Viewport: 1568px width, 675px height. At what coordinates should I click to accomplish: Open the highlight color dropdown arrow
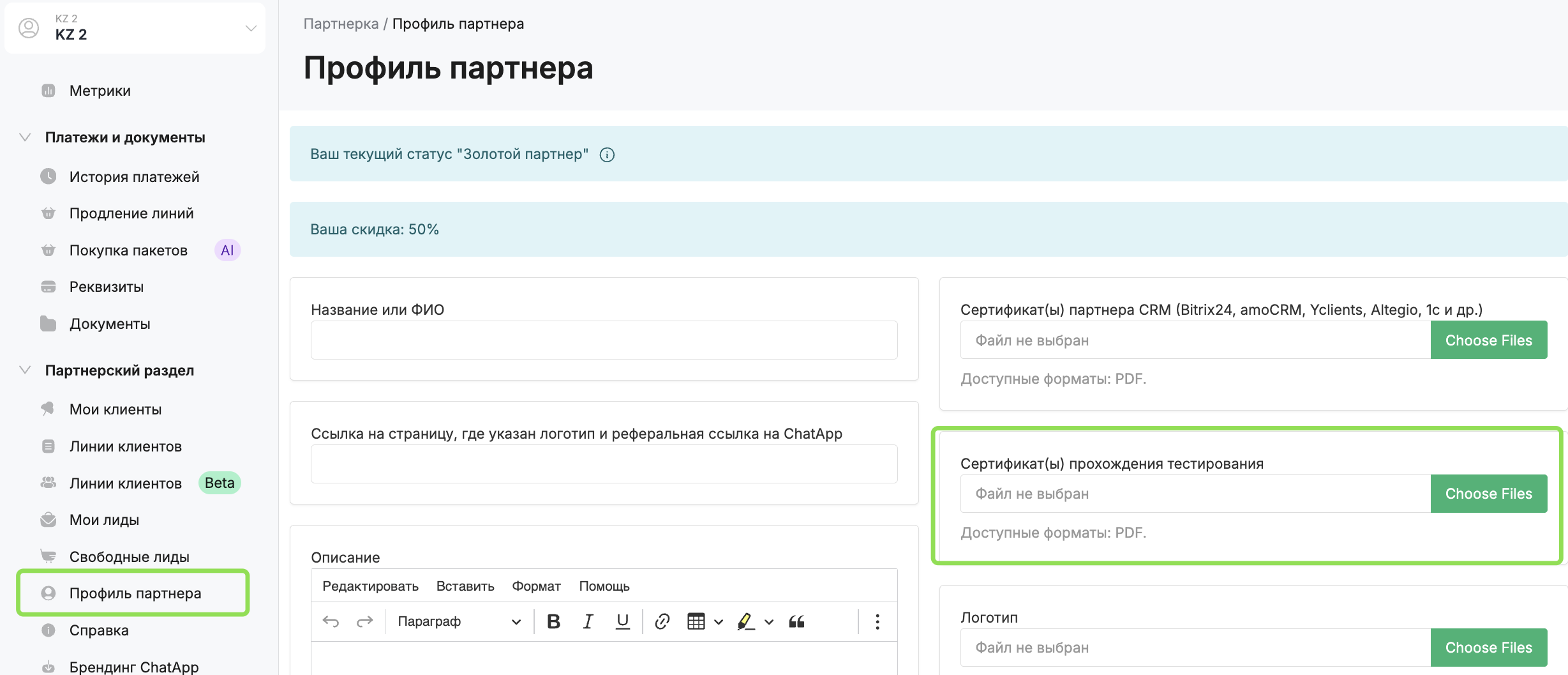tap(769, 621)
